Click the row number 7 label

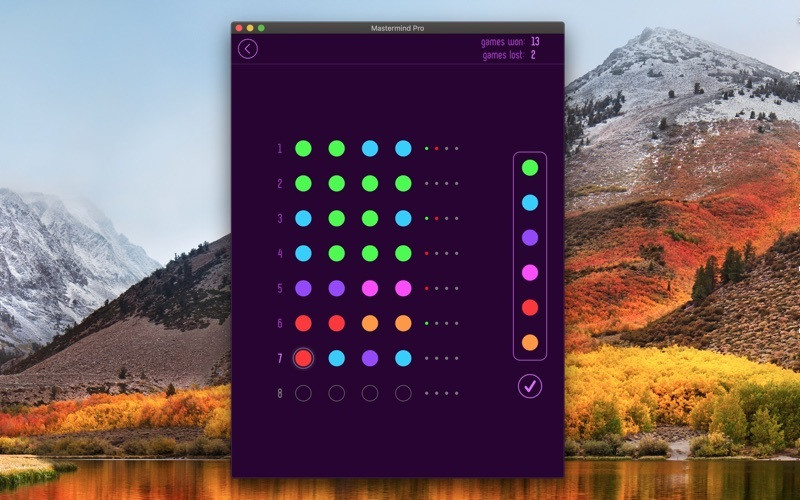[x=280, y=358]
